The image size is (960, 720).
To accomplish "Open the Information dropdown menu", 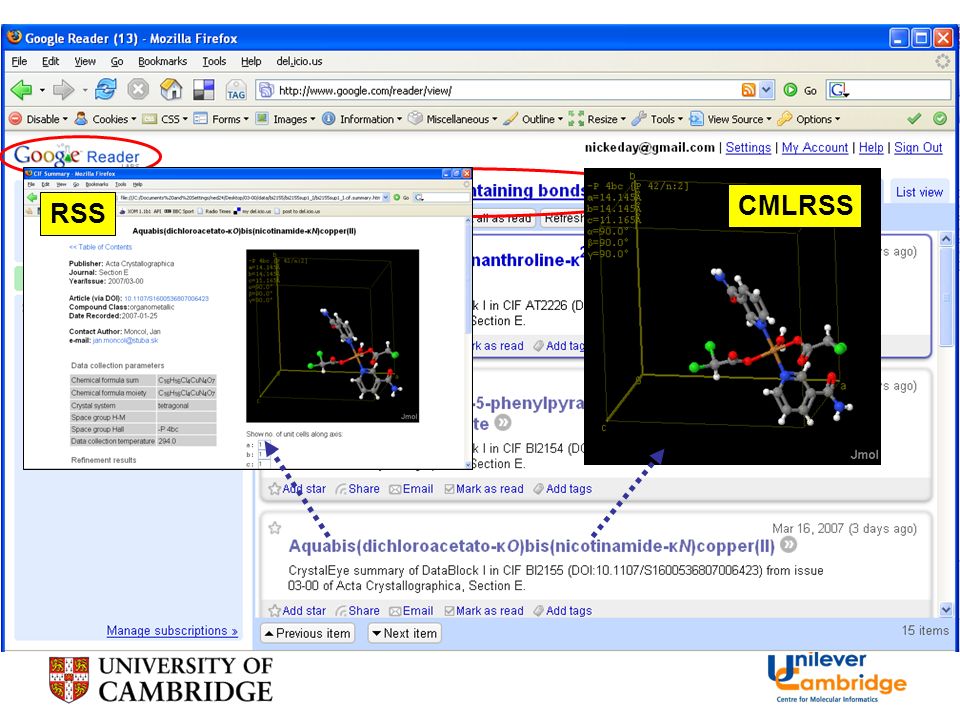I will [362, 119].
